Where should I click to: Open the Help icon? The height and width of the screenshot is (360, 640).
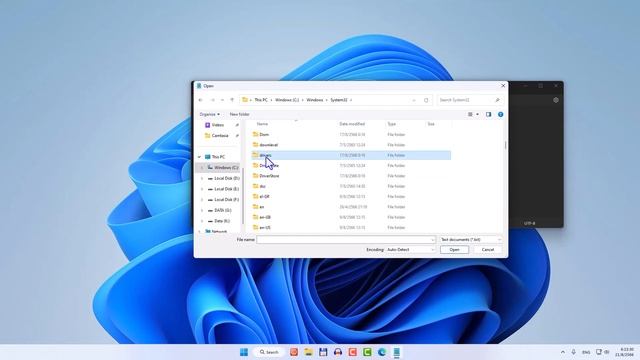[x=500, y=114]
